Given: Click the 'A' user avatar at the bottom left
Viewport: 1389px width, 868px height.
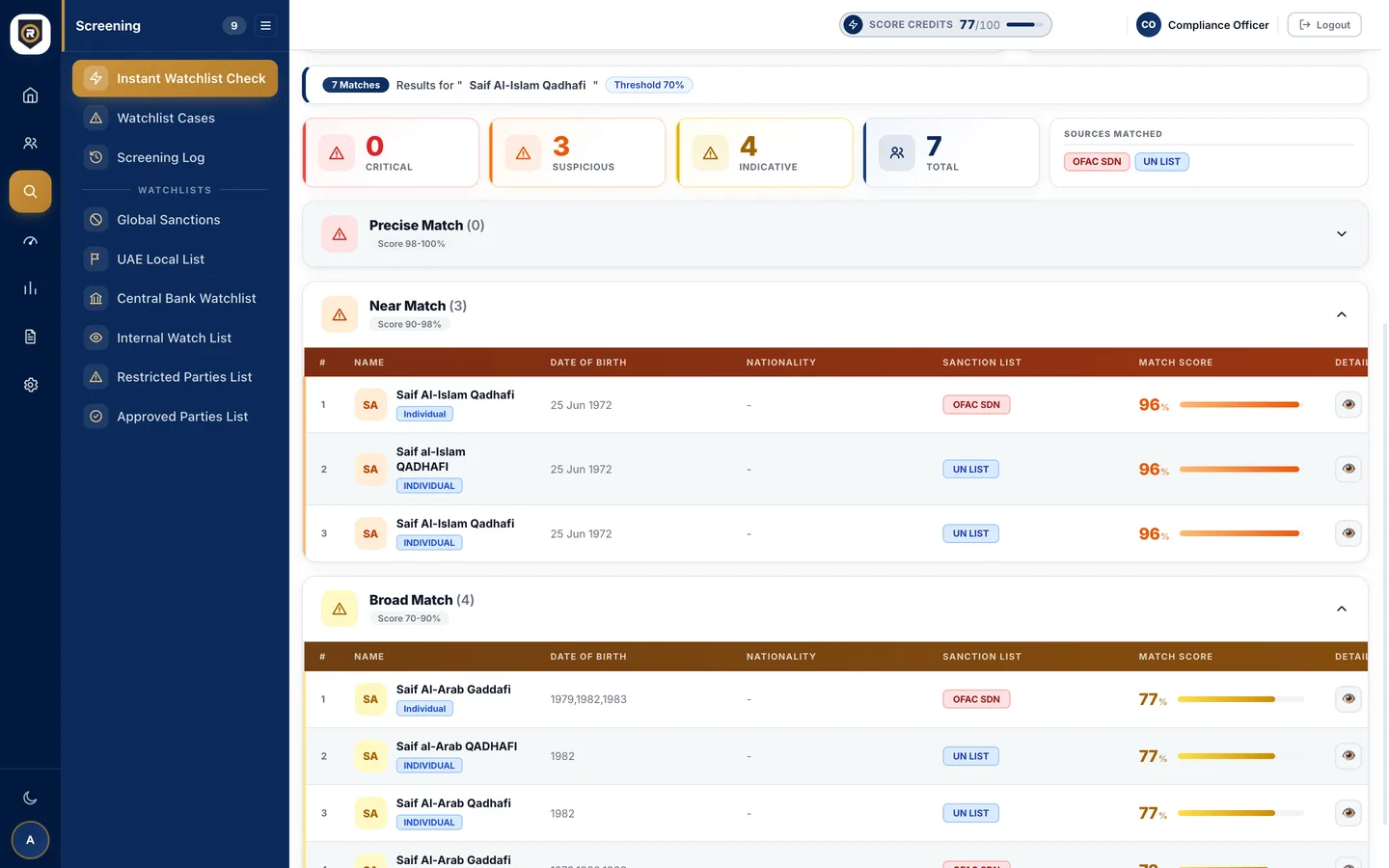Looking at the screenshot, I should [x=30, y=840].
